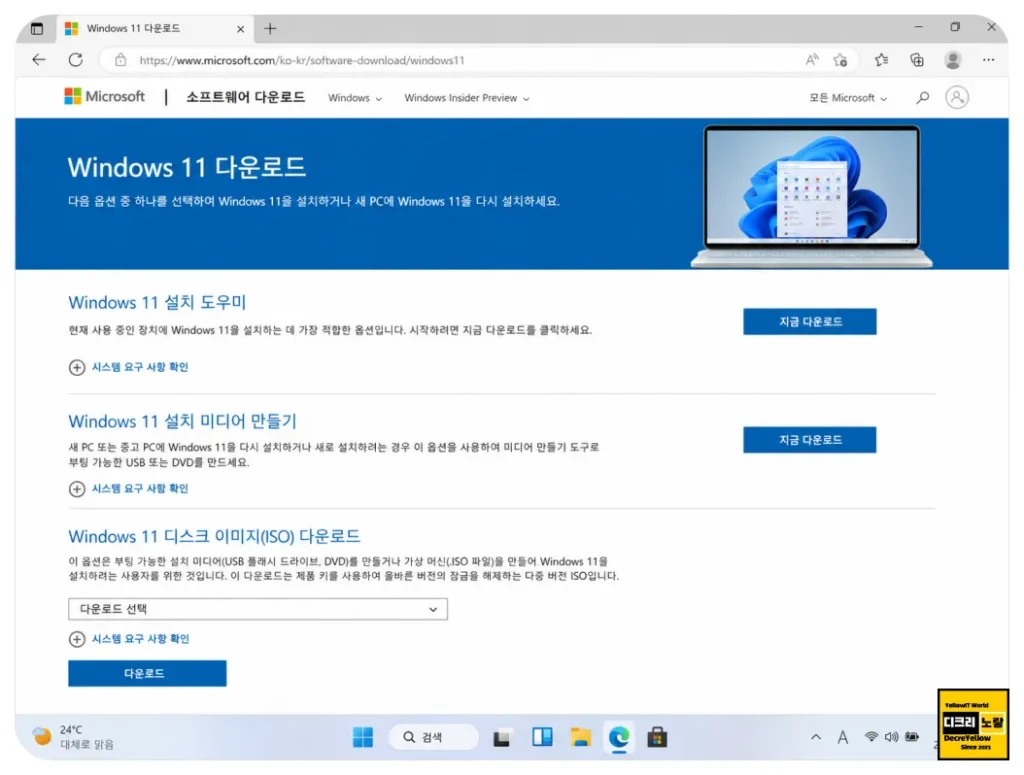The image size is (1024, 775).
Task: Expand the Windows menu in the navigation
Action: pyautogui.click(x=355, y=98)
